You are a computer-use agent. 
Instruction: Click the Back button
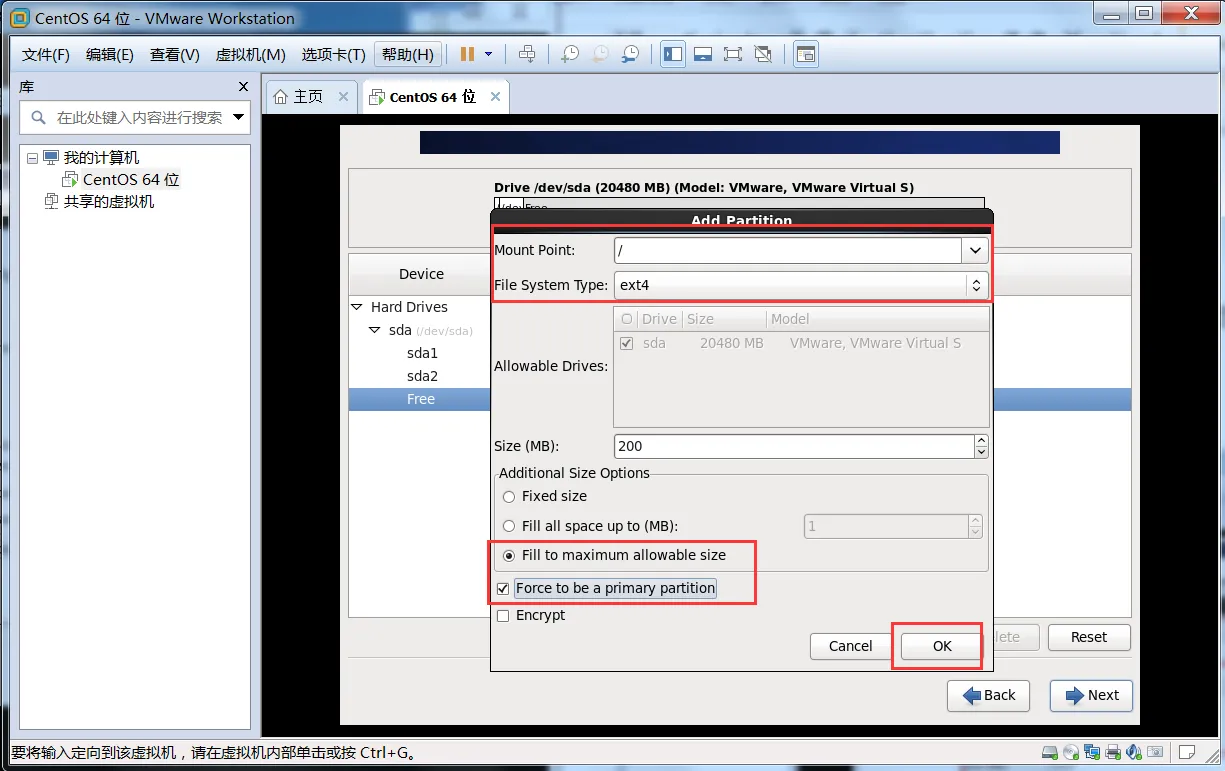pyautogui.click(x=988, y=695)
